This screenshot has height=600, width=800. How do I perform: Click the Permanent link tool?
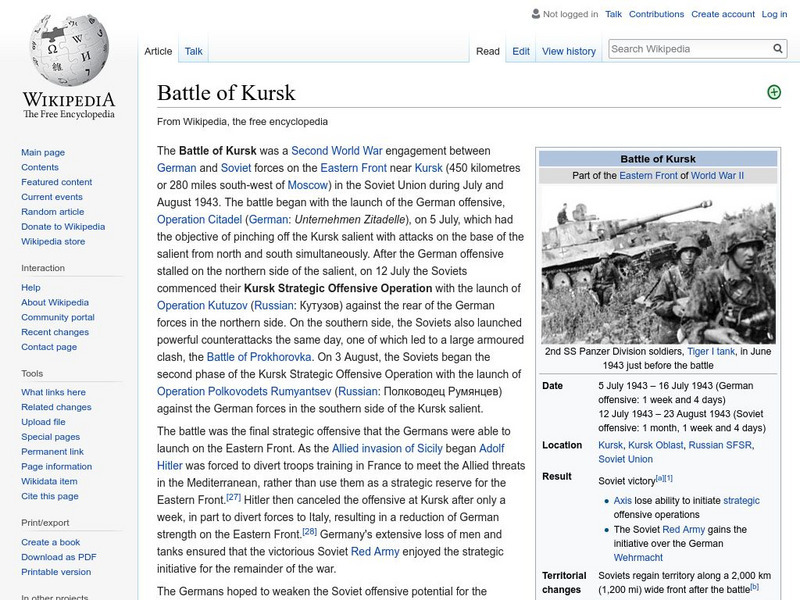(52, 451)
